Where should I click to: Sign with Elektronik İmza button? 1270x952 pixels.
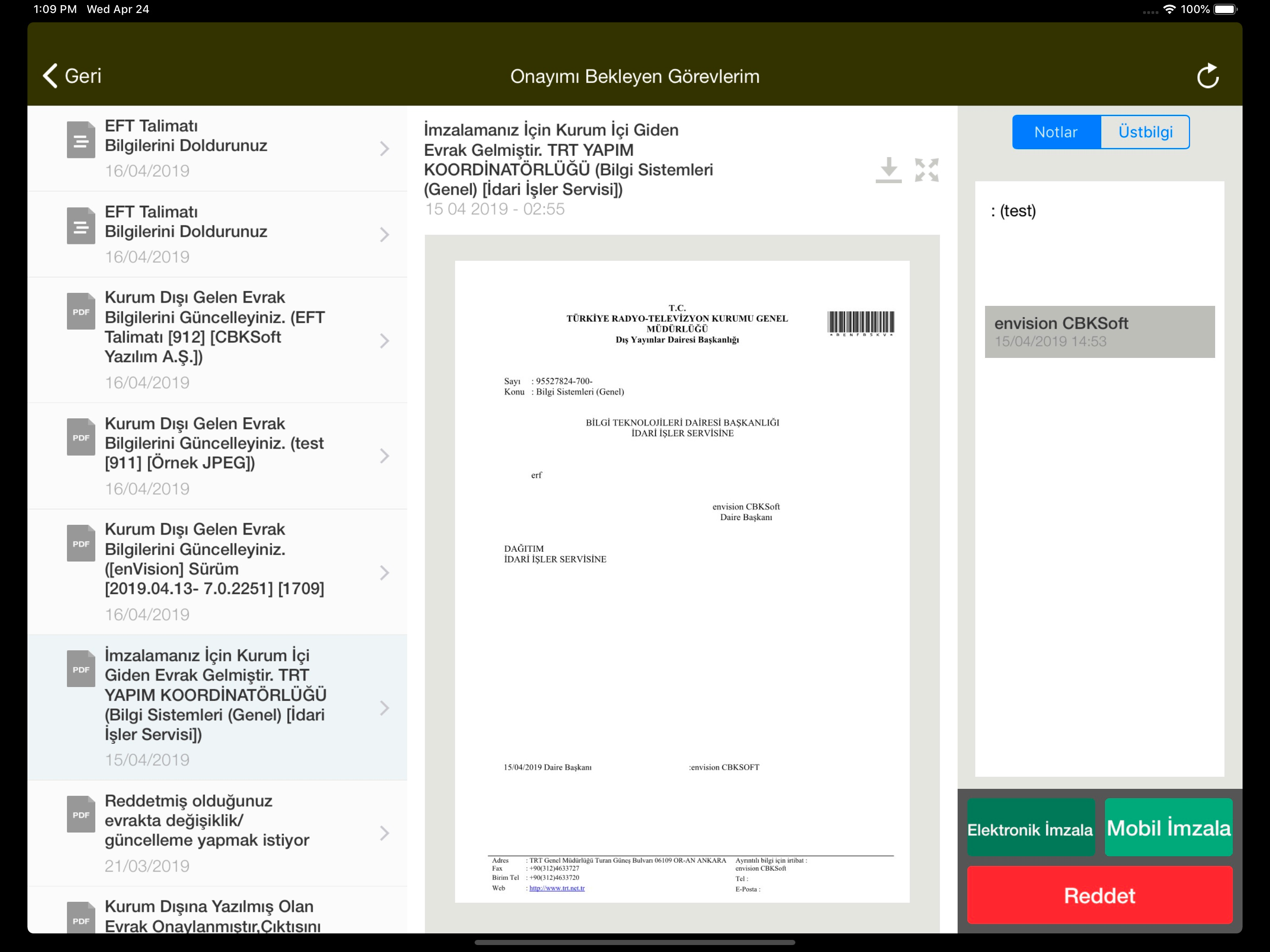(1031, 827)
